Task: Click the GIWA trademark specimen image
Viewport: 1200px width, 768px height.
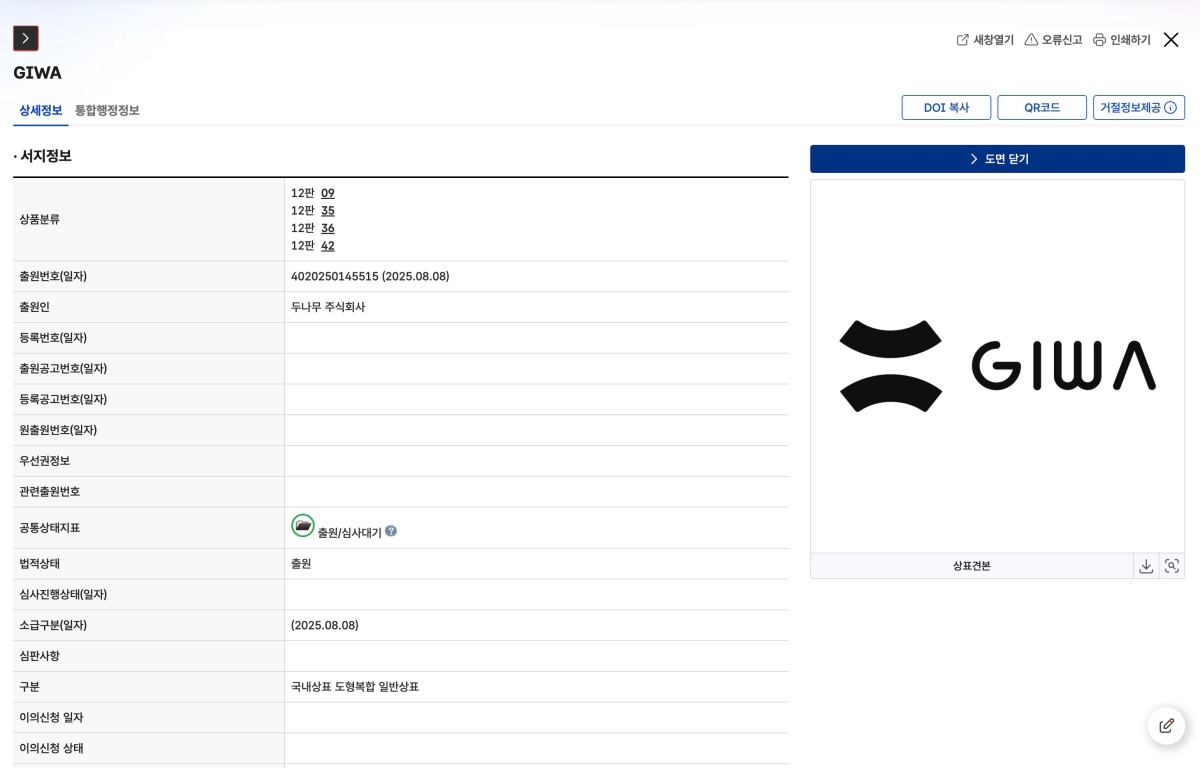Action: (x=997, y=366)
